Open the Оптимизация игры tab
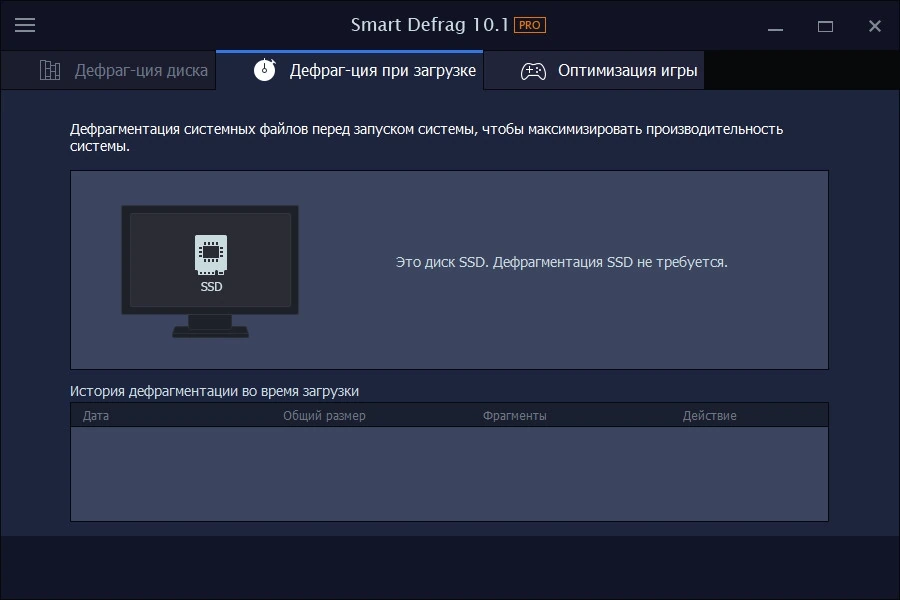 click(594, 71)
